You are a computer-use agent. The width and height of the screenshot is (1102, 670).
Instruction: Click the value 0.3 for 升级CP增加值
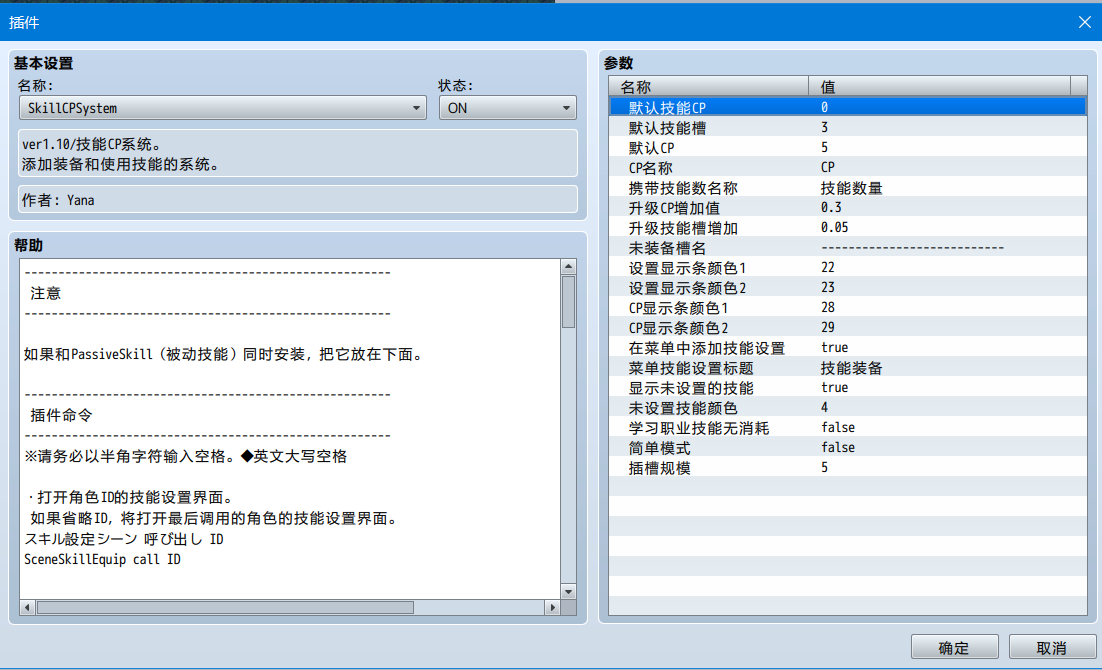point(831,207)
